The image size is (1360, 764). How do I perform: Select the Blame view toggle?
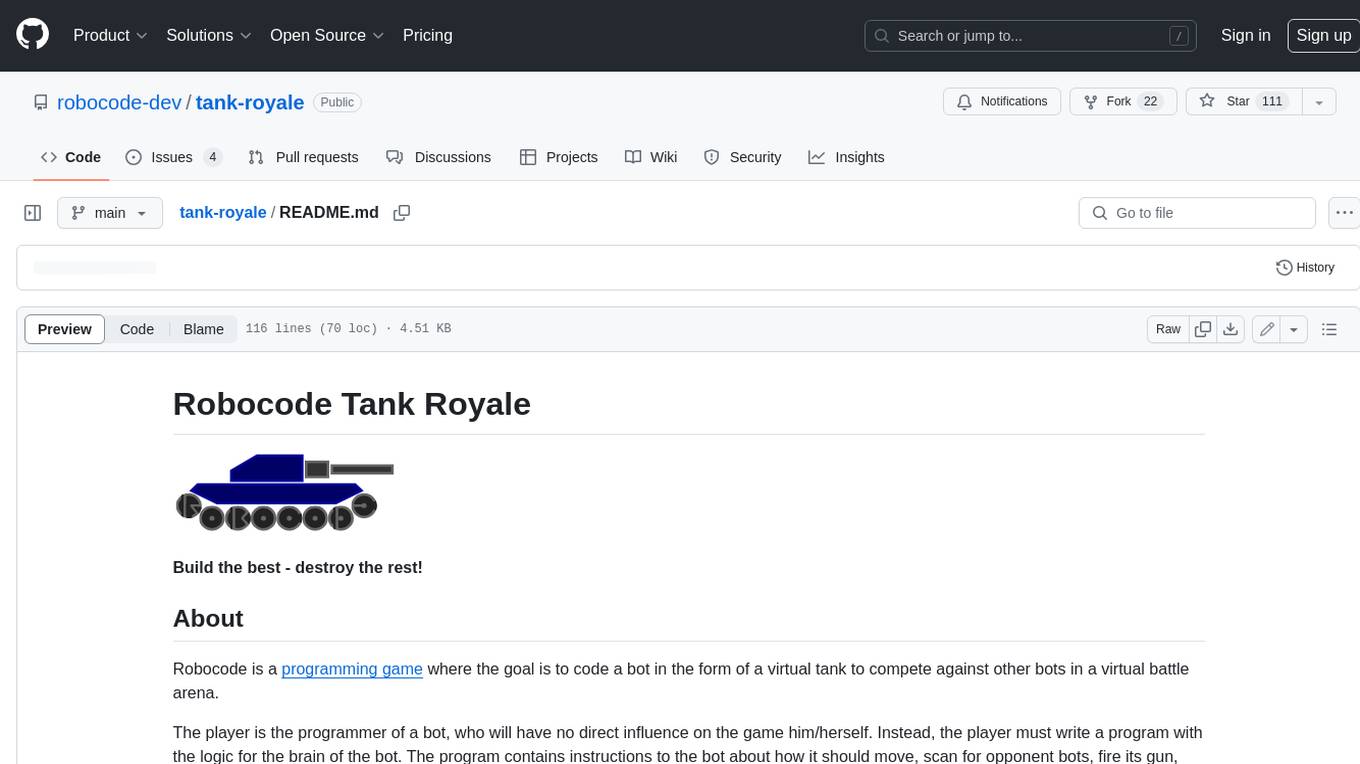coord(203,329)
